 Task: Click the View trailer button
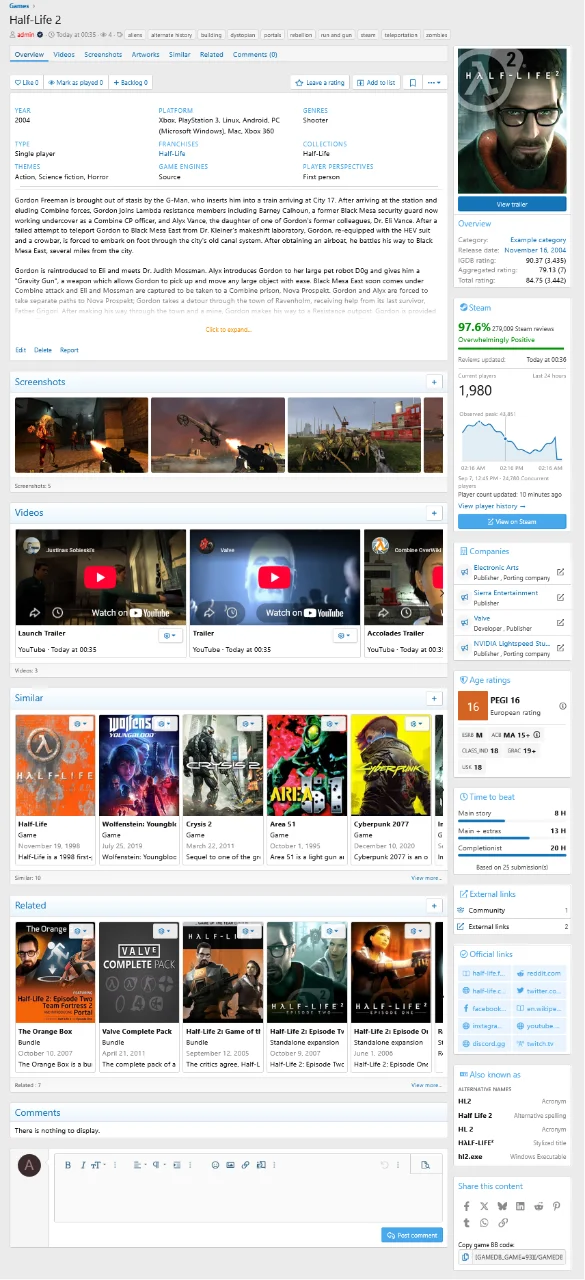(512, 204)
